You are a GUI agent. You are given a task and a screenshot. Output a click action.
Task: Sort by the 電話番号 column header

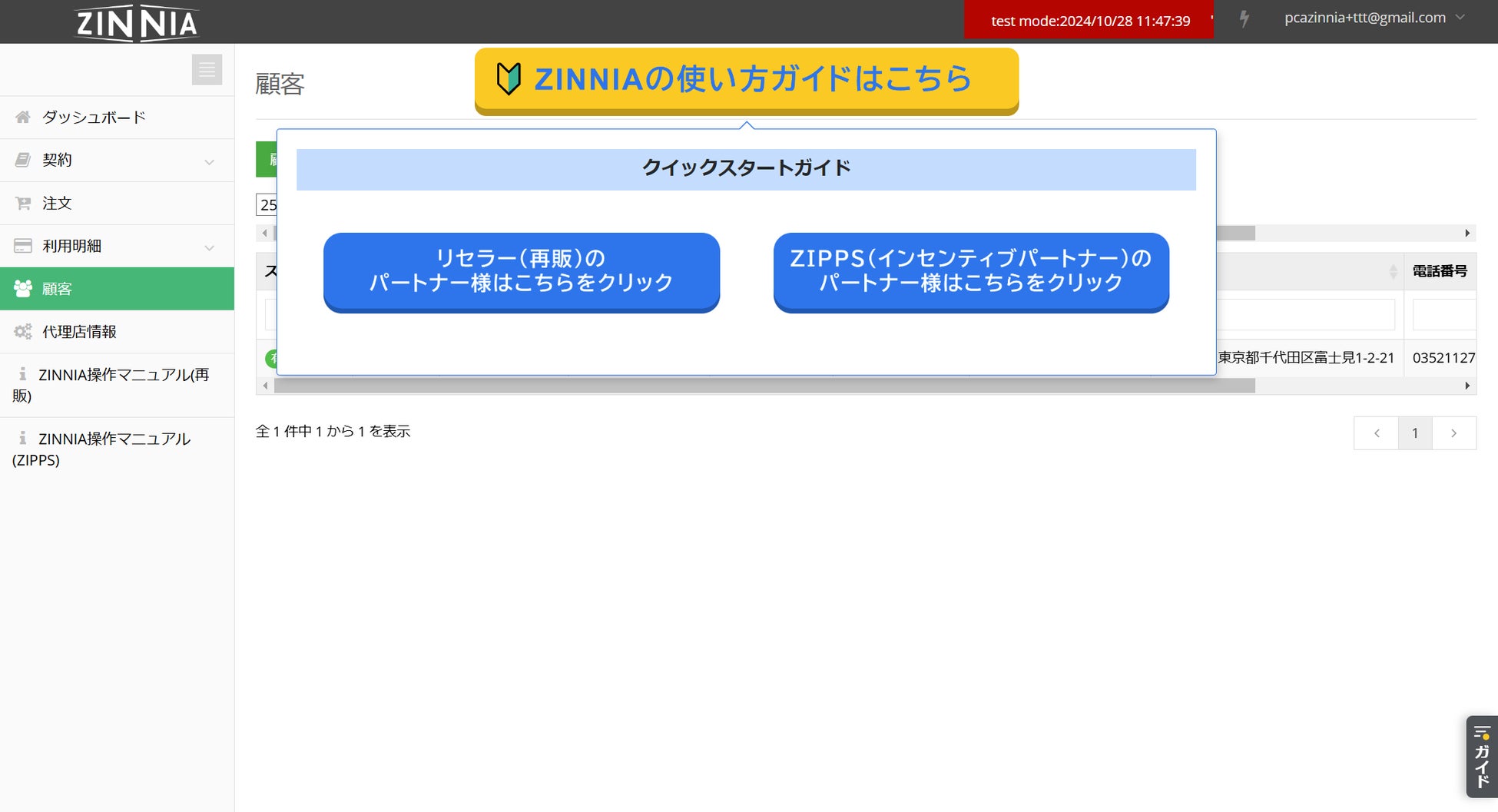[1440, 271]
